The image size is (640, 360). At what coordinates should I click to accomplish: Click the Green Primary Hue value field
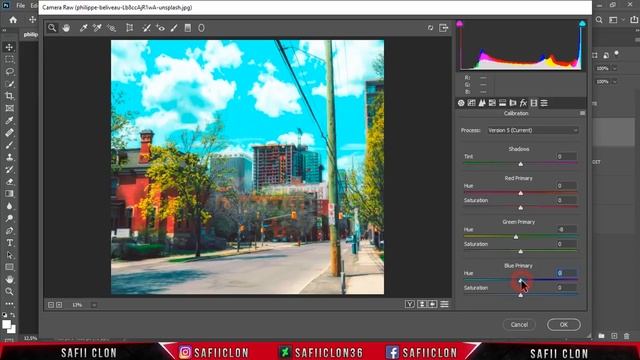(x=567, y=229)
